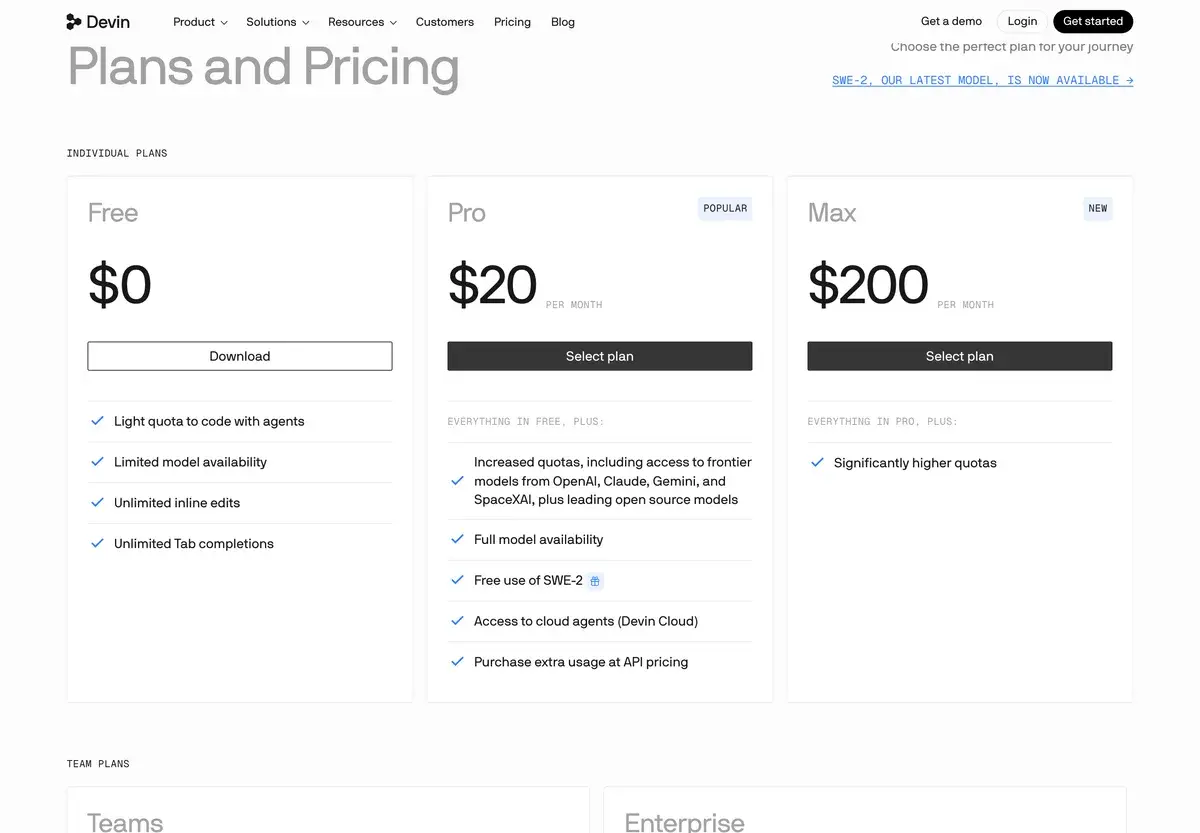This screenshot has width=1200, height=833.
Task: Click the 'Unlimited Tab completions' text
Action: [x=194, y=544]
